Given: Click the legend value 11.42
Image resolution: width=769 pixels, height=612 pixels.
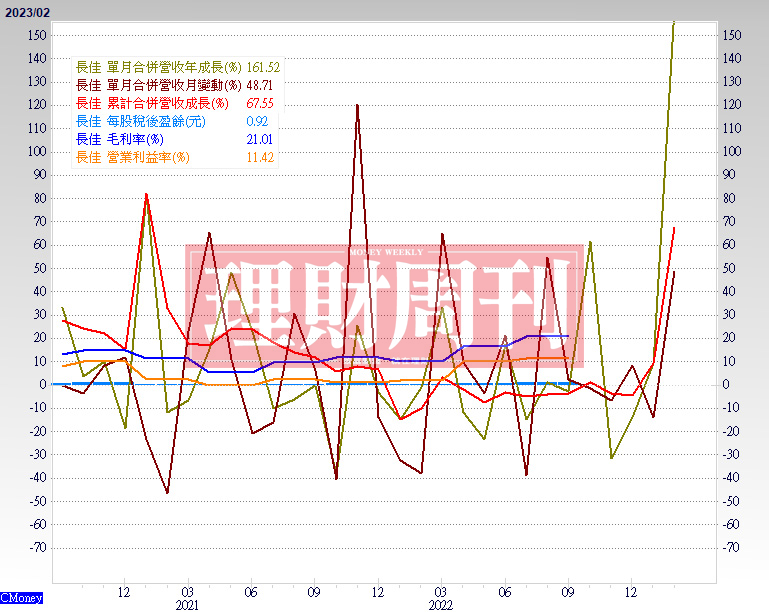Looking at the screenshot, I should [x=259, y=157].
